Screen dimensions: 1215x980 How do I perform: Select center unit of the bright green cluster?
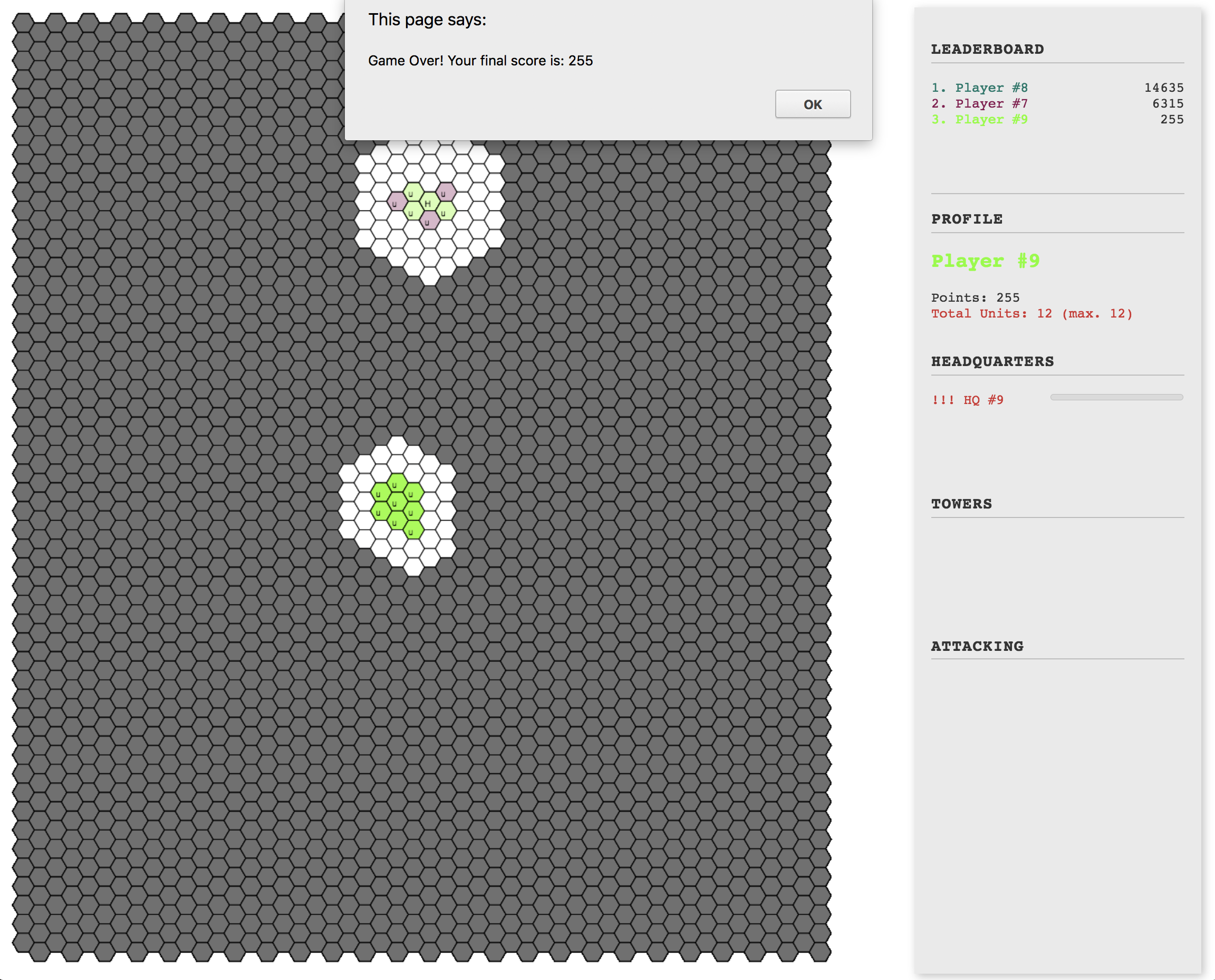[397, 501]
